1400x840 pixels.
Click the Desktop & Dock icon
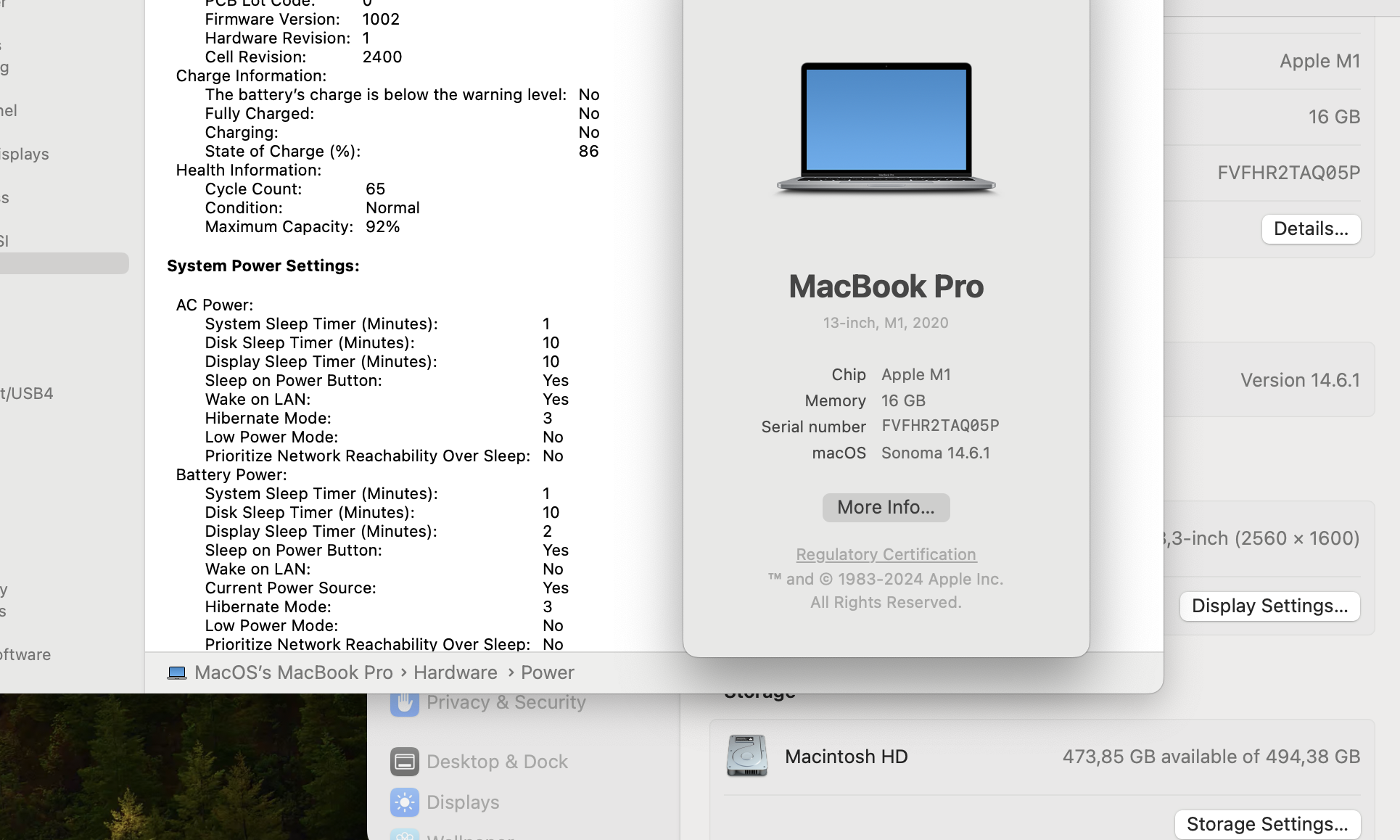pos(404,762)
